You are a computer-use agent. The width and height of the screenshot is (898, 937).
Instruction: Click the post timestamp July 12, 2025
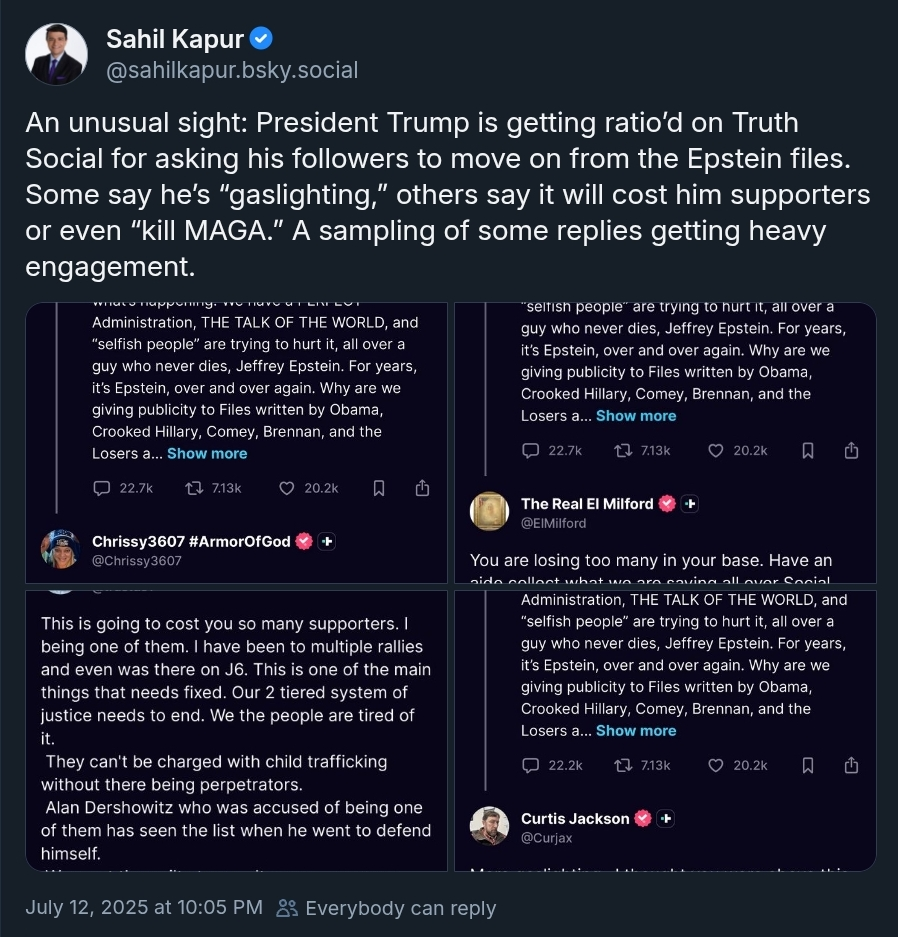pos(144,908)
